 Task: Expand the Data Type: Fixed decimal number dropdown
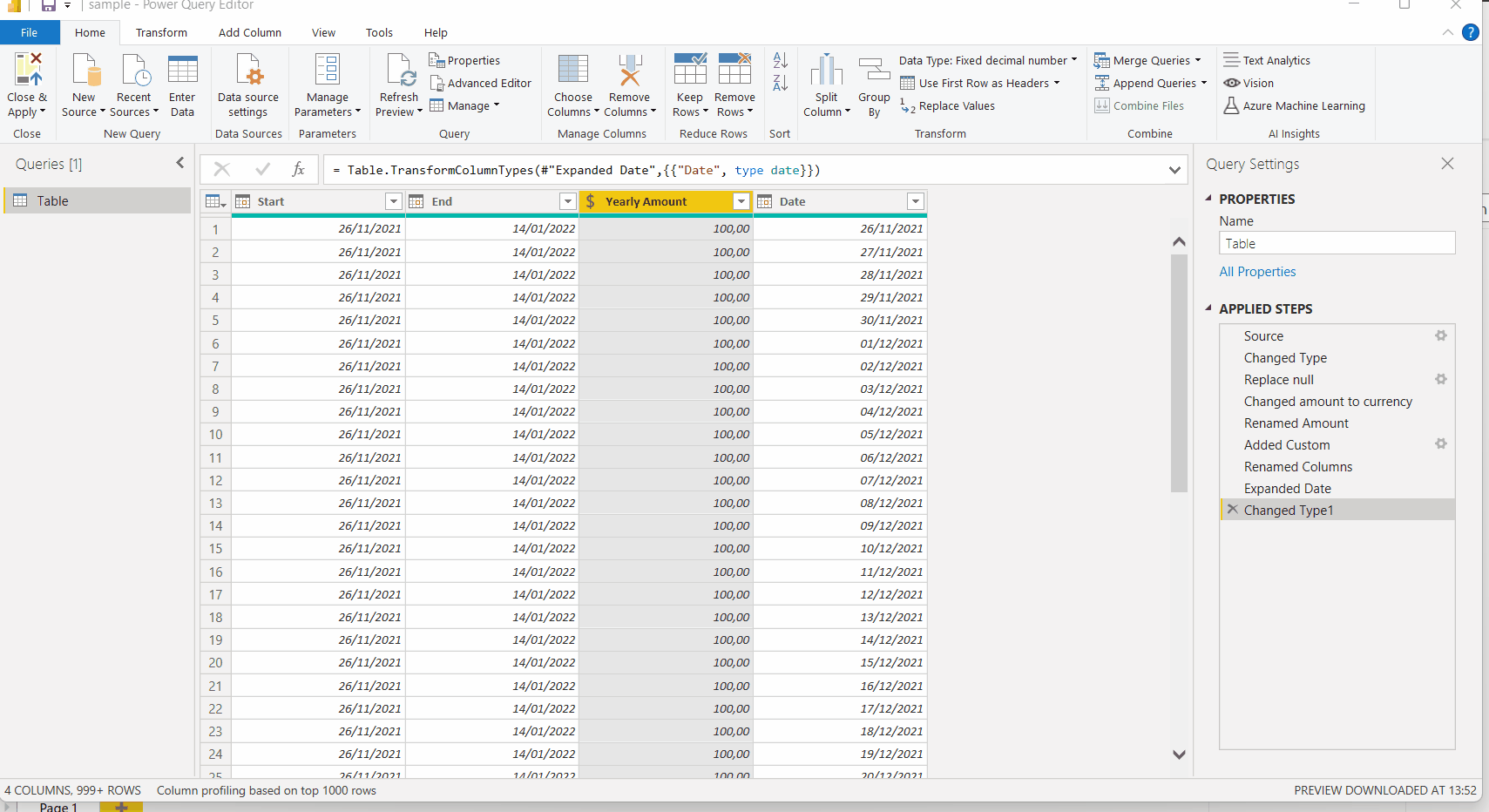(x=1073, y=60)
